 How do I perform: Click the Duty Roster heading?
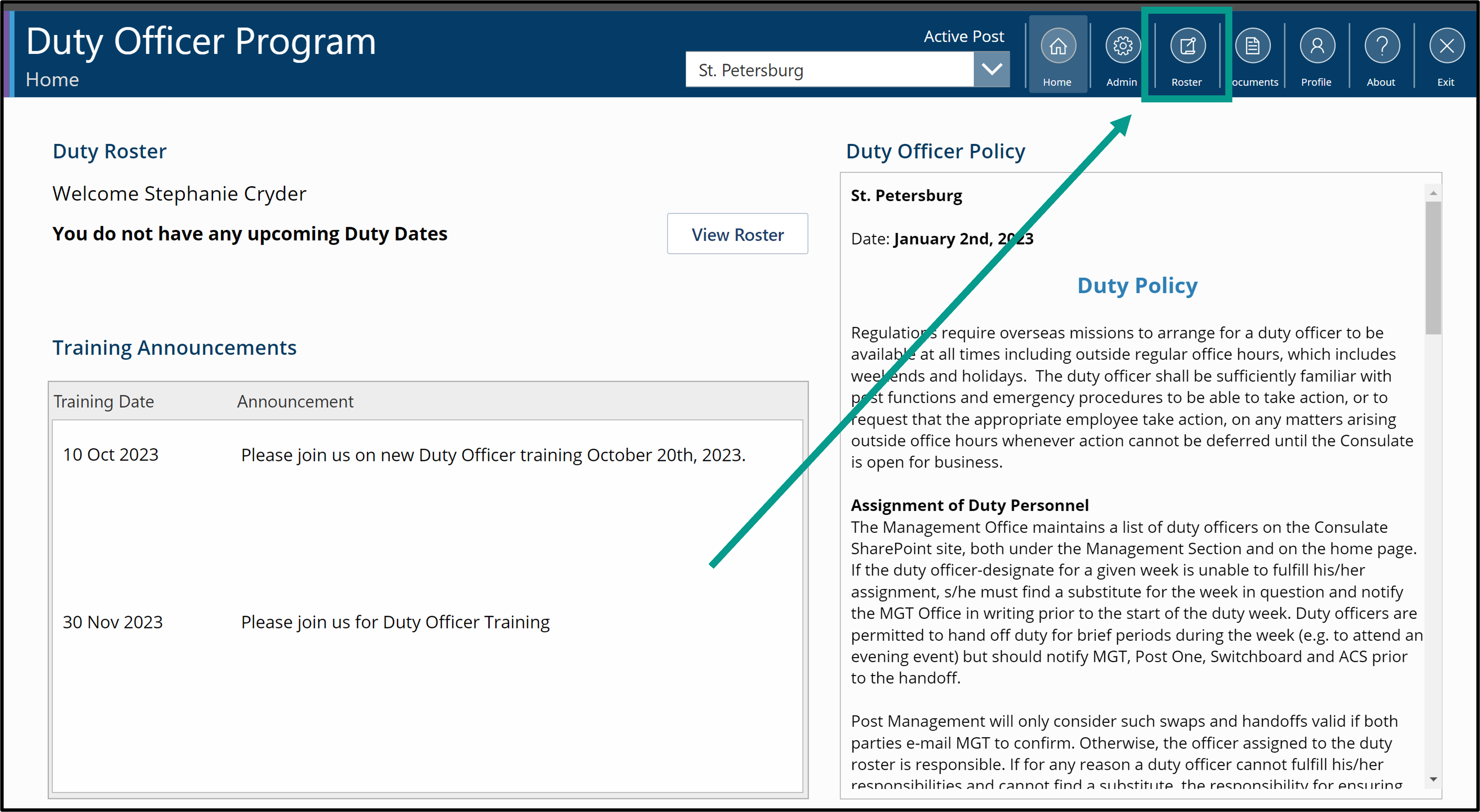[x=110, y=151]
